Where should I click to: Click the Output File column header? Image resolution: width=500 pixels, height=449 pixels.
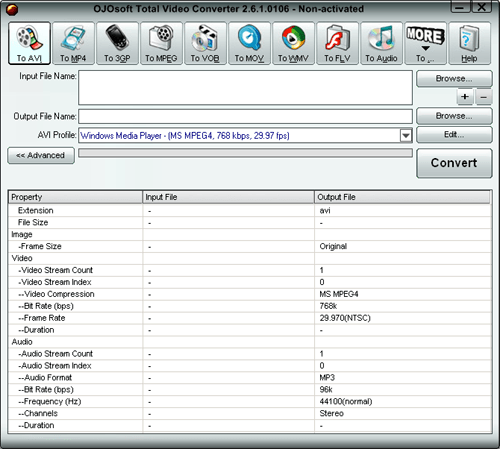[x=402, y=197]
